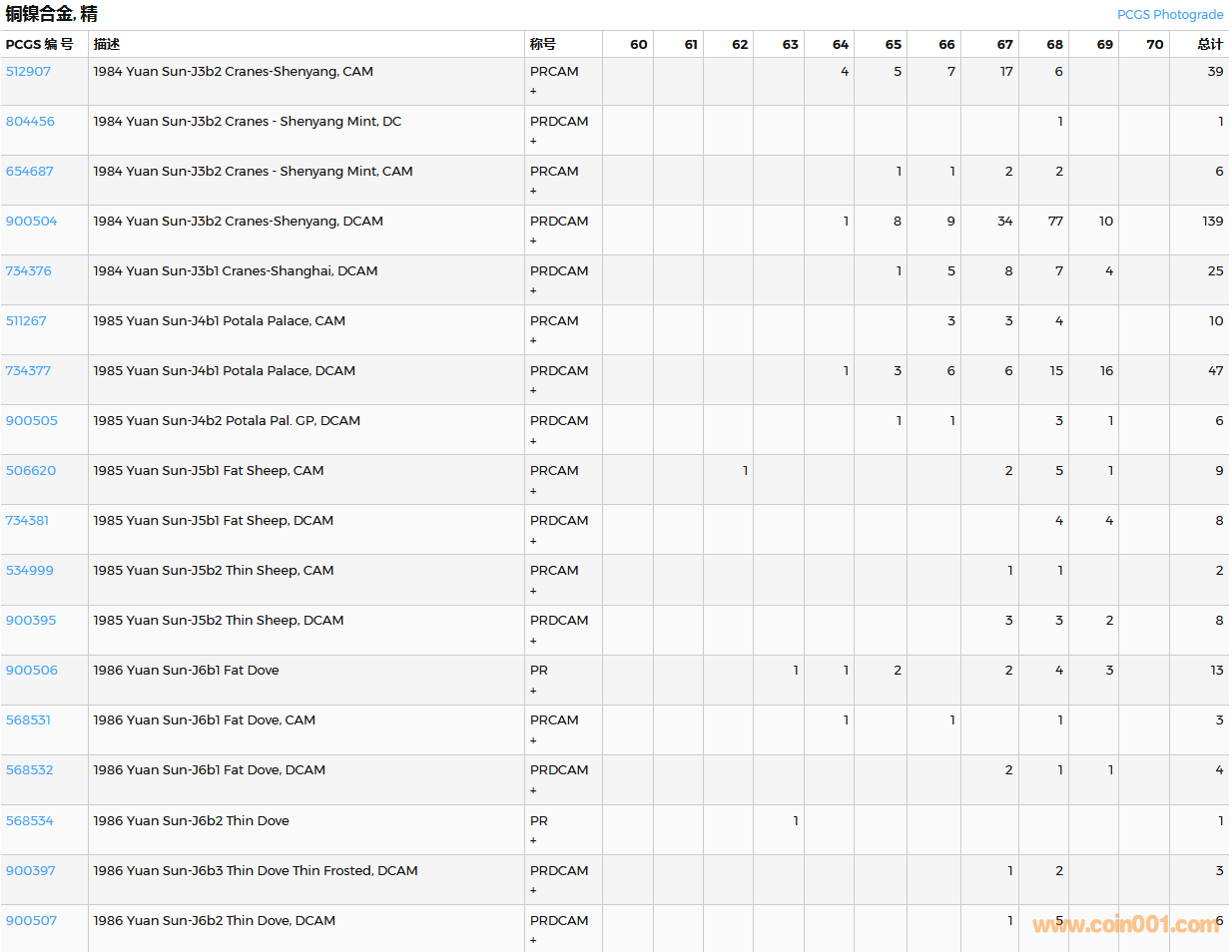Expand plus under PR for Thin Dove row
The height and width of the screenshot is (952, 1232).
click(533, 840)
